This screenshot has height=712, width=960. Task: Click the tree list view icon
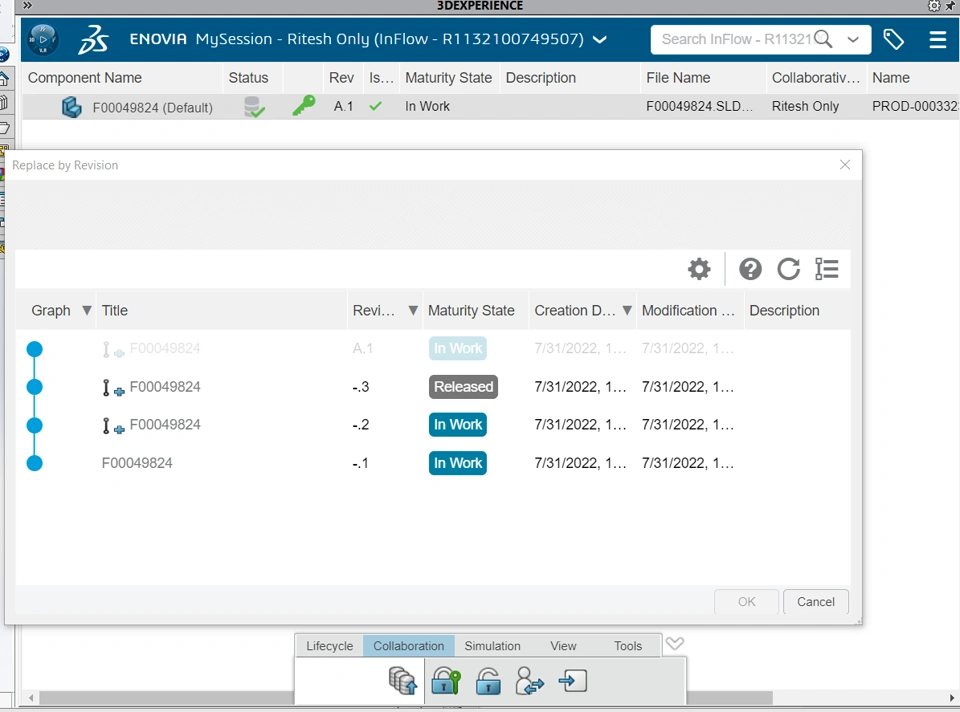827,269
